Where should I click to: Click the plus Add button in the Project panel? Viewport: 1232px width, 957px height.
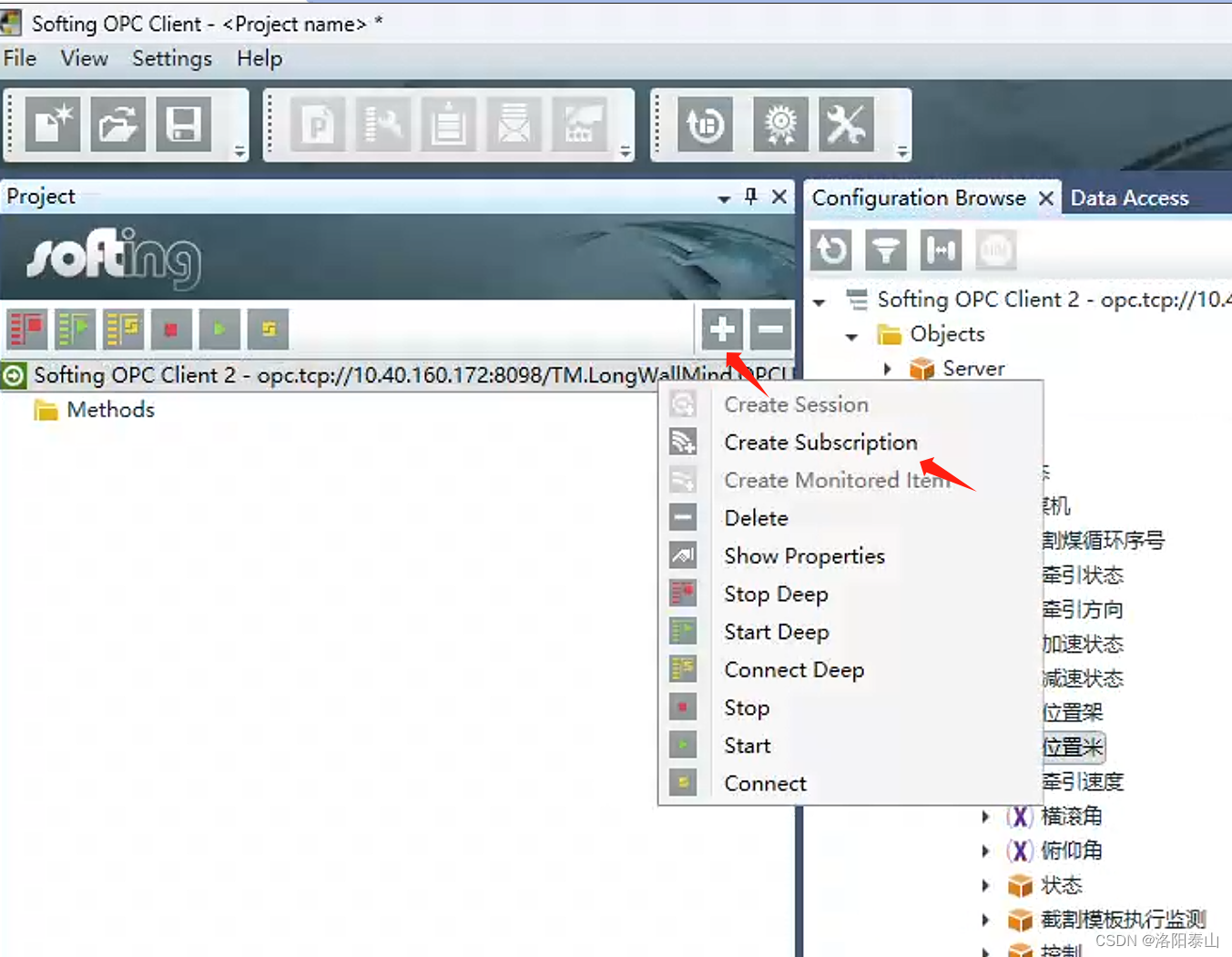(x=722, y=329)
